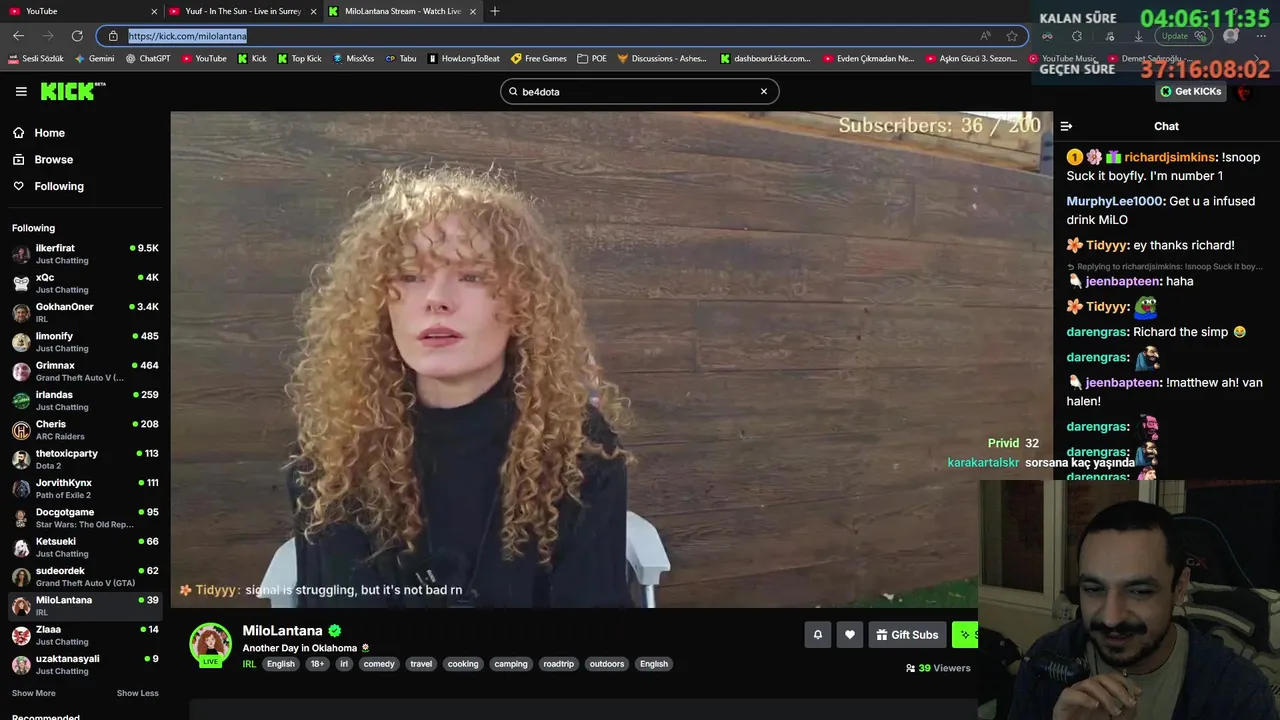Viewport: 1280px width, 720px height.
Task: Open ilkerfirat channel in Following list
Action: click(x=85, y=254)
